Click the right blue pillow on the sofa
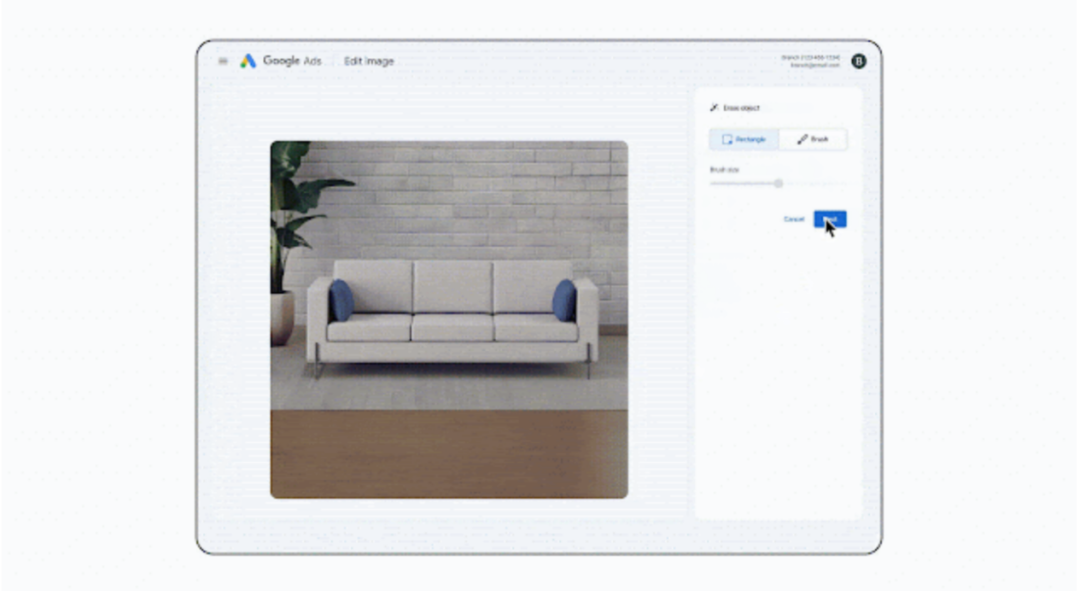1080x591 pixels. point(564,300)
